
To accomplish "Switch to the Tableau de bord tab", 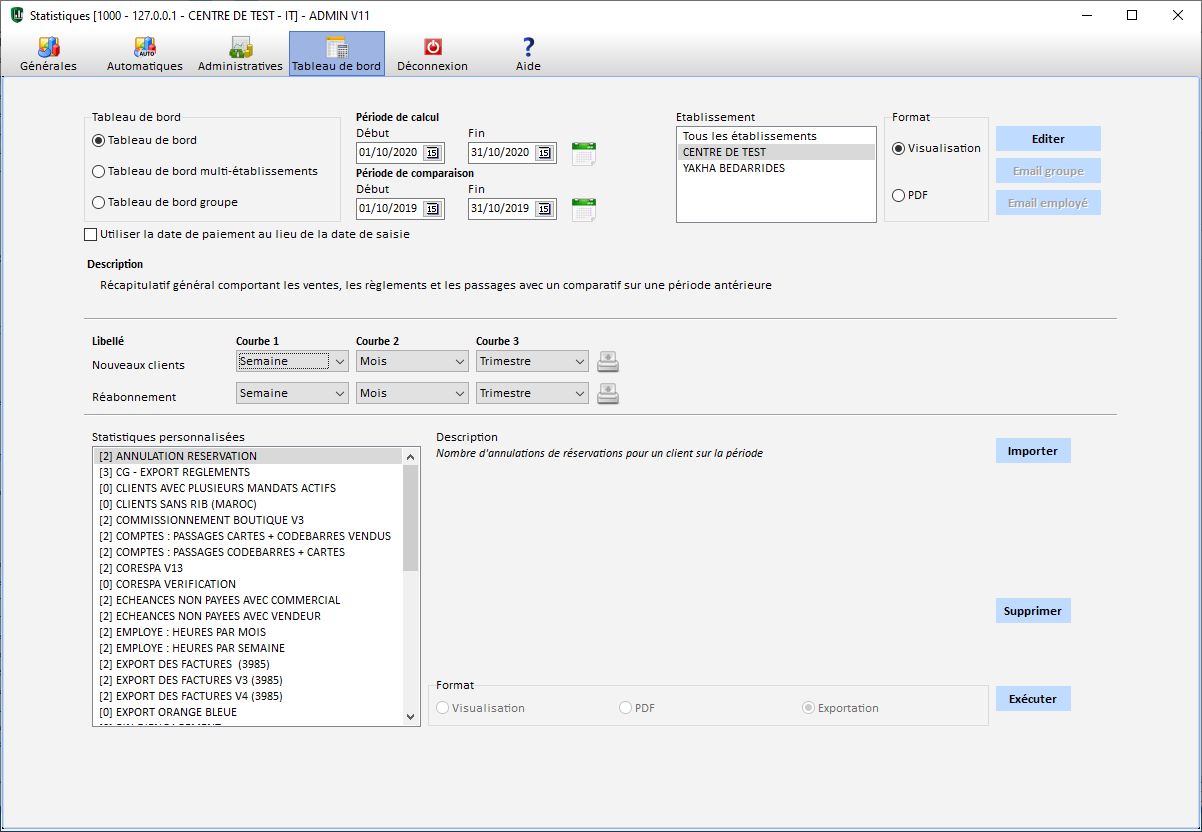I will click(x=336, y=54).
